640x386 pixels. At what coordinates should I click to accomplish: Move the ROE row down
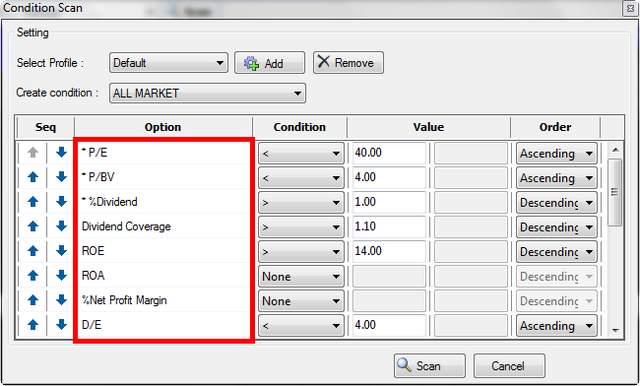pos(61,251)
